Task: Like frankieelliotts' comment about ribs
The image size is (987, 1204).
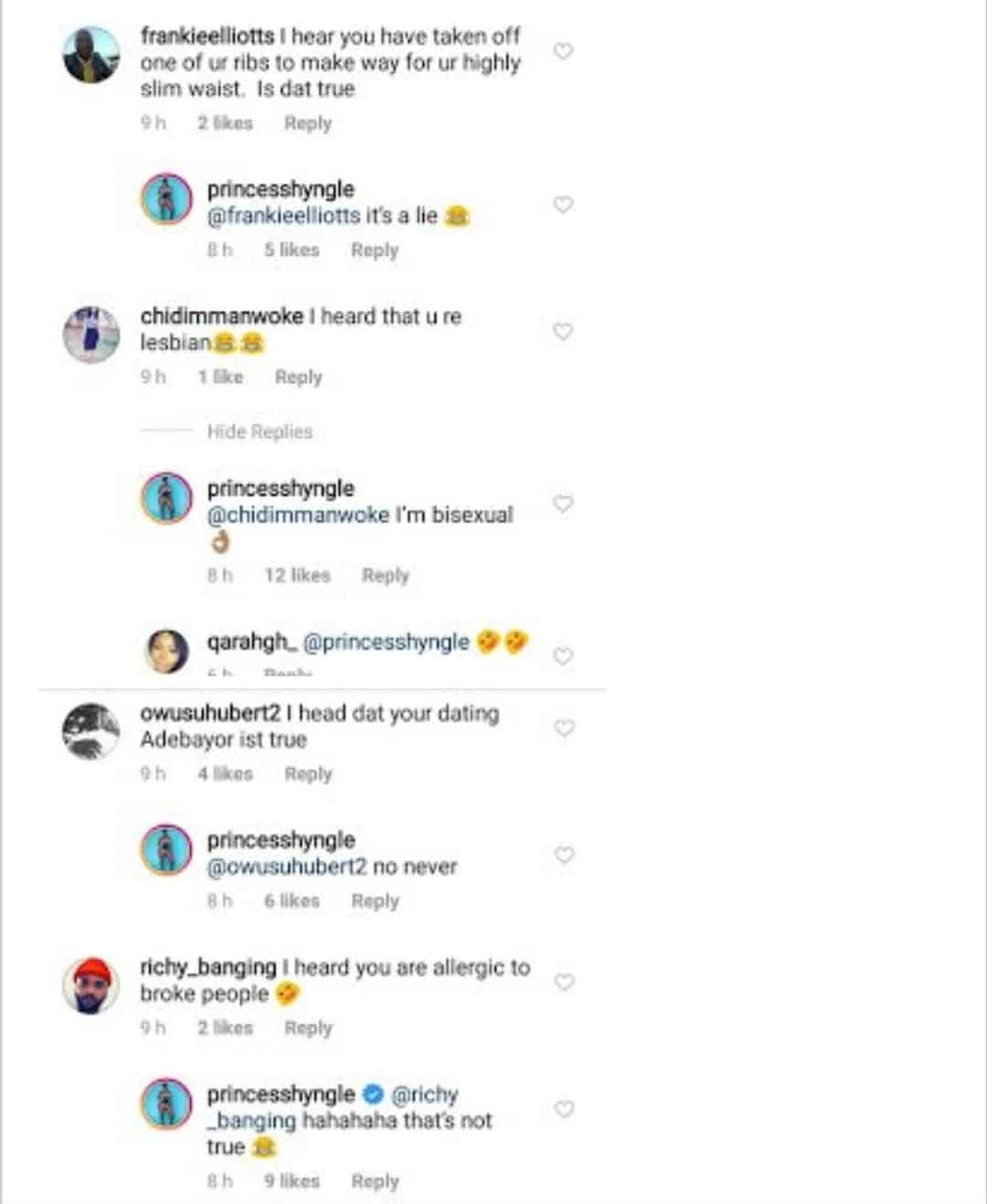Action: point(564,51)
